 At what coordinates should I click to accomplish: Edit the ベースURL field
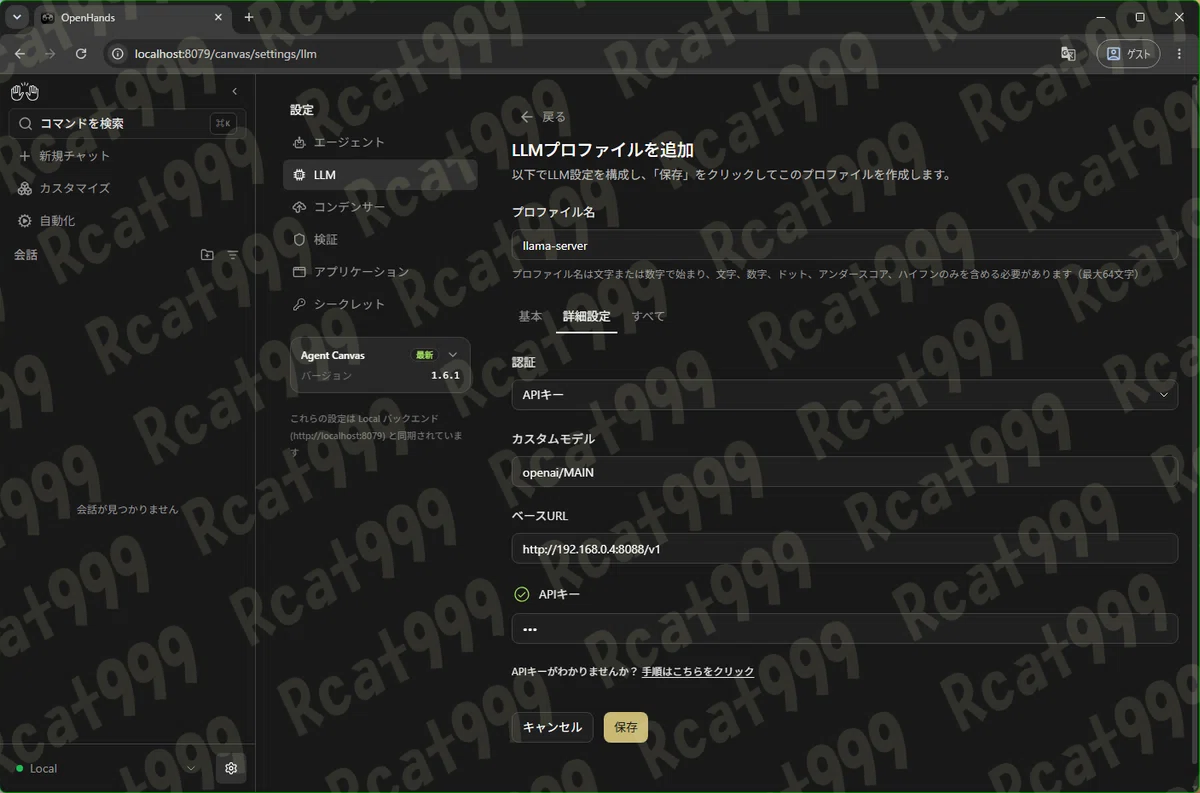pos(845,549)
